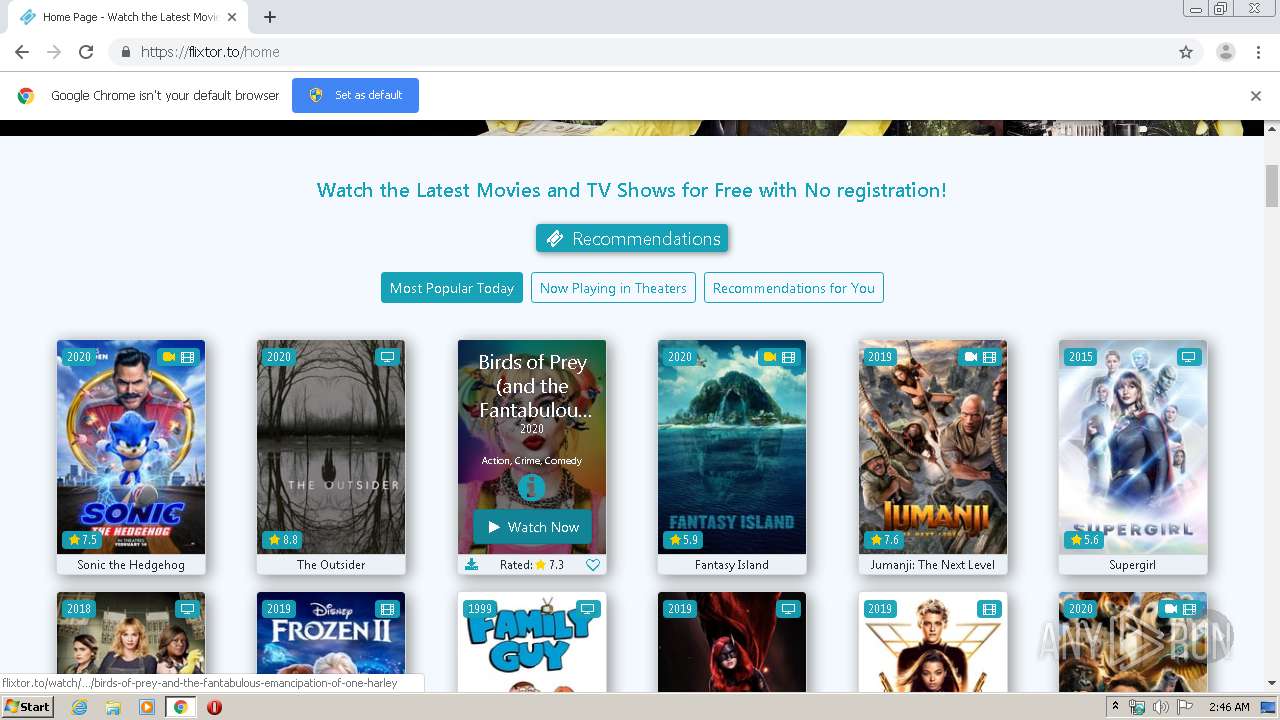
Task: Open the Family Guy poster
Action: tap(532, 642)
